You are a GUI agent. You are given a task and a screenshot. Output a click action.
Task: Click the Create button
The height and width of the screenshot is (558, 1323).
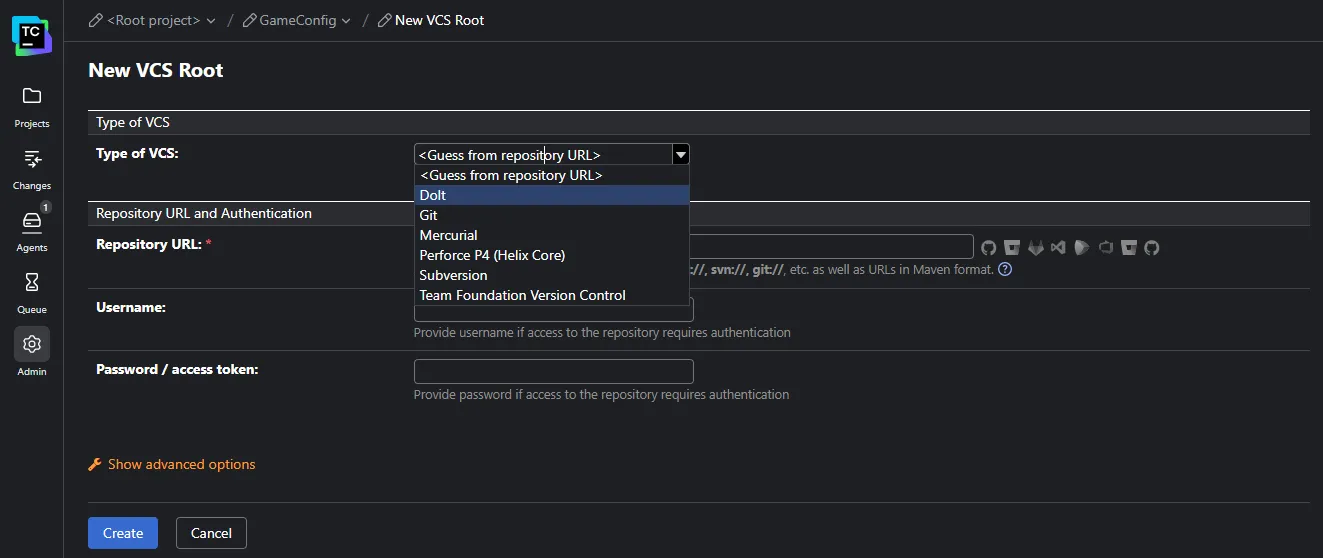coord(123,533)
